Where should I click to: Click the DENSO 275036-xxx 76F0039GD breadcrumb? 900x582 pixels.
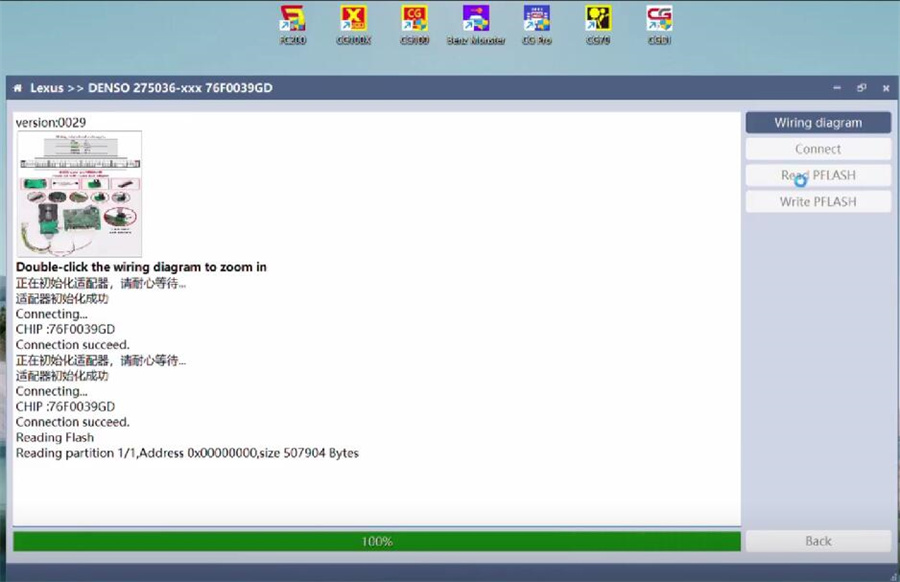[x=180, y=88]
